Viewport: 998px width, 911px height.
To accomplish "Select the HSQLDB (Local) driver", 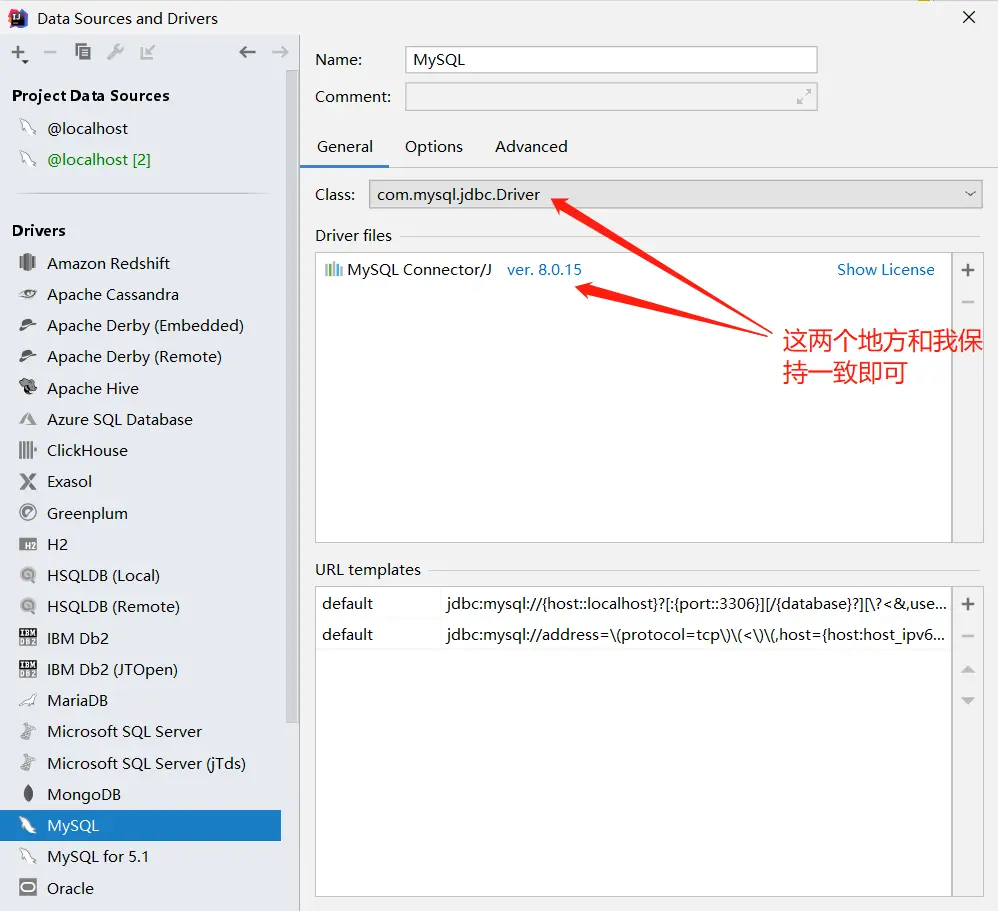I will [x=103, y=576].
